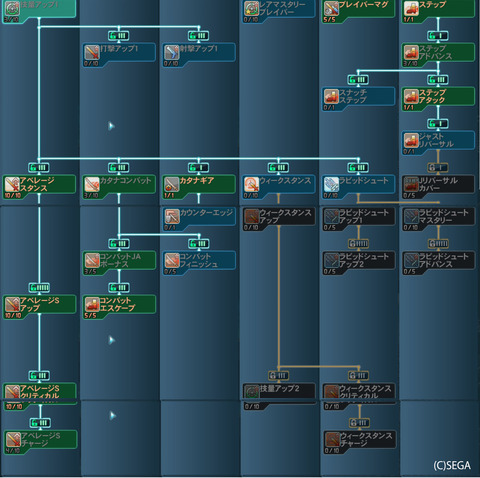Screen dimensions: 480x478
Task: Click the unlock badge above アベレージSクリティカル
Action: pos(39,376)
